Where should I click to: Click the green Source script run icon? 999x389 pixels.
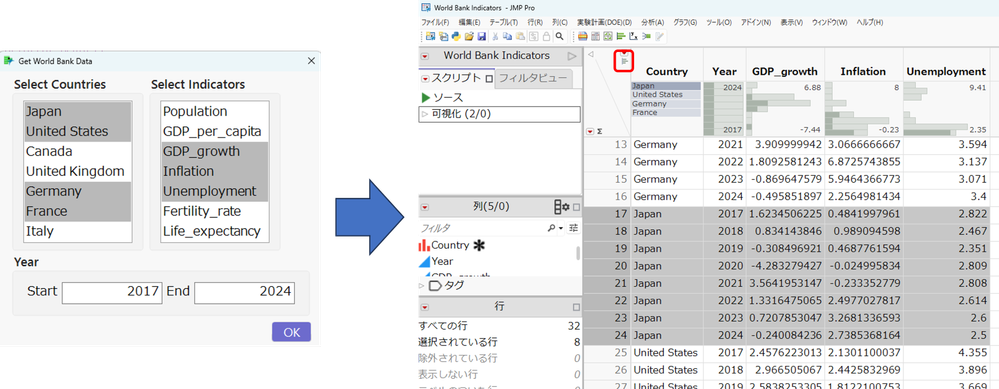(426, 97)
